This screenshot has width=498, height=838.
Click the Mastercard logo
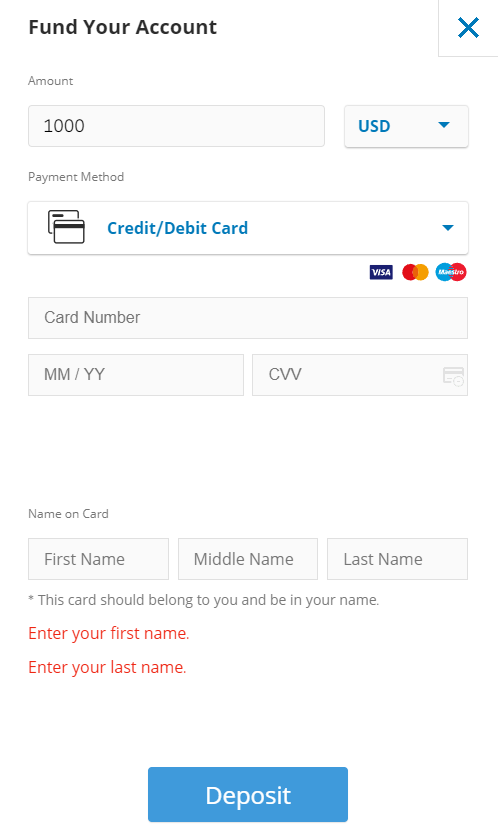415,272
